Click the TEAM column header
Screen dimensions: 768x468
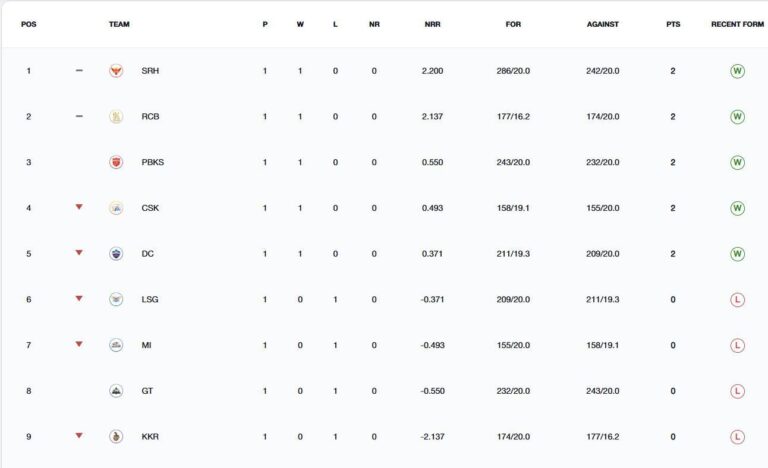(119, 24)
